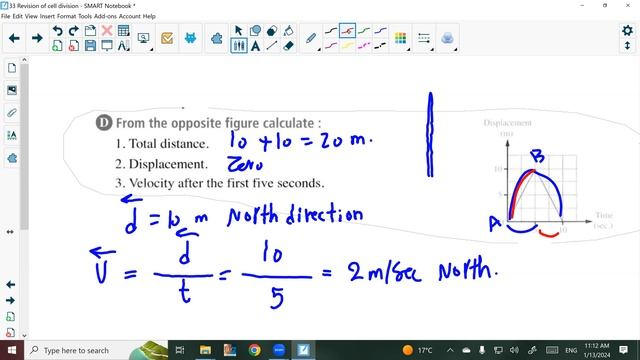Viewport: 640px width, 360px height.
Task: Open the View menu
Action: point(31,16)
